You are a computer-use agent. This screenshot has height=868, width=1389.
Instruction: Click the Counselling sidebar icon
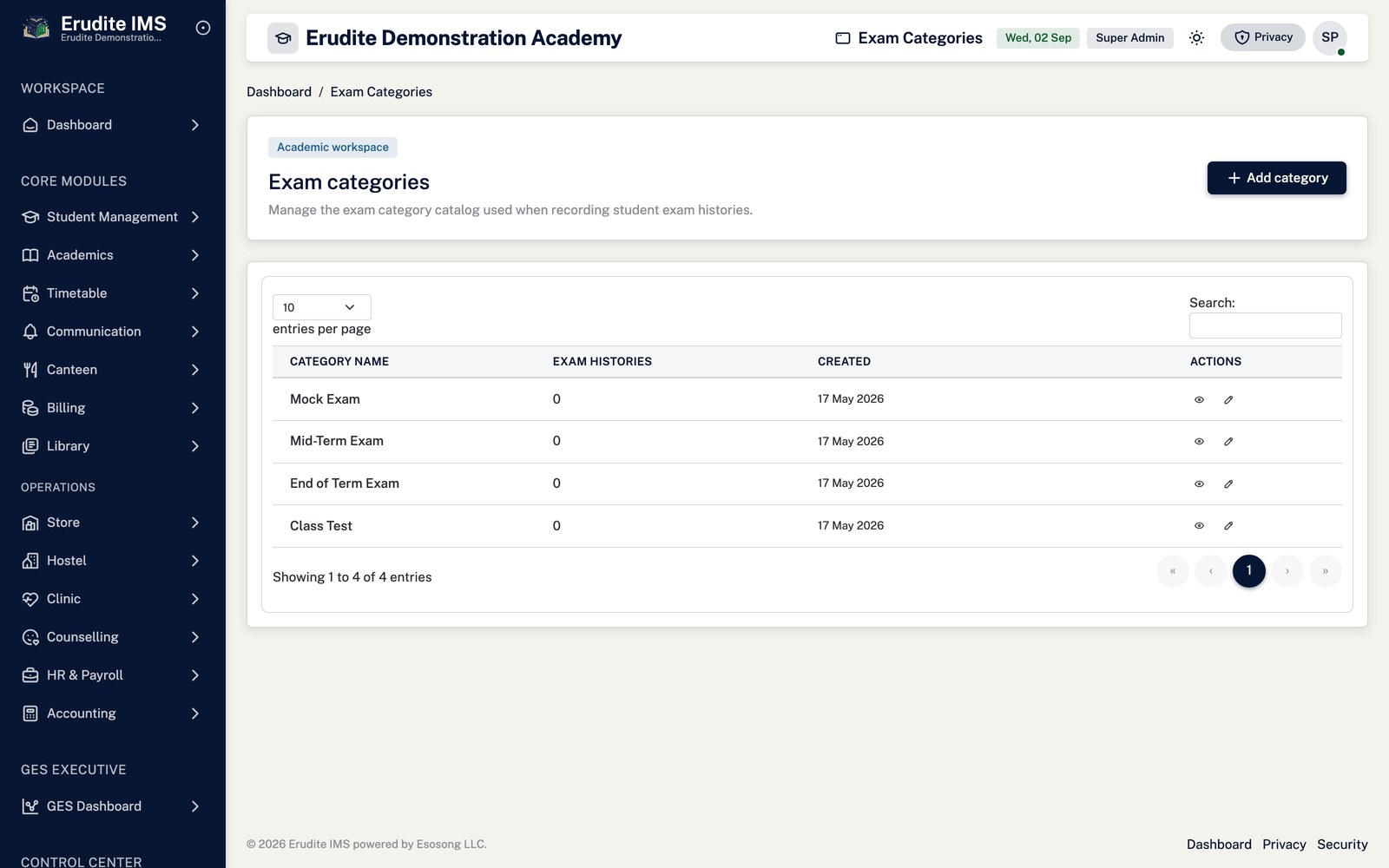point(30,637)
